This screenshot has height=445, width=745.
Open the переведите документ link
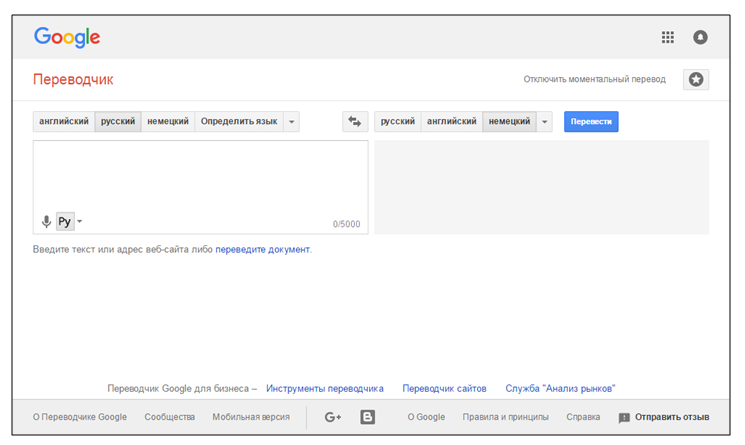point(262,249)
